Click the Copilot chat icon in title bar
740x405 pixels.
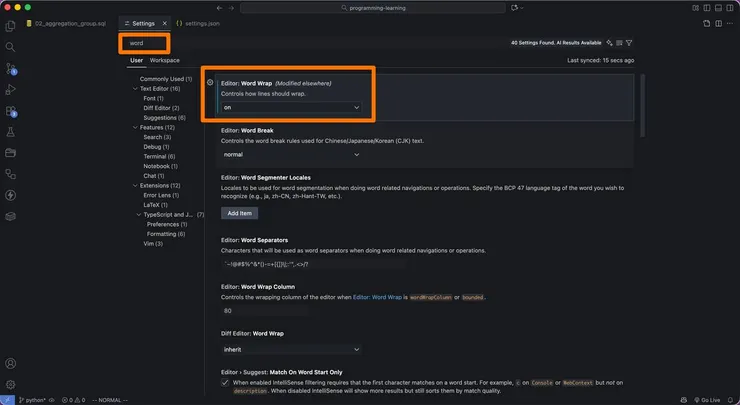point(513,8)
